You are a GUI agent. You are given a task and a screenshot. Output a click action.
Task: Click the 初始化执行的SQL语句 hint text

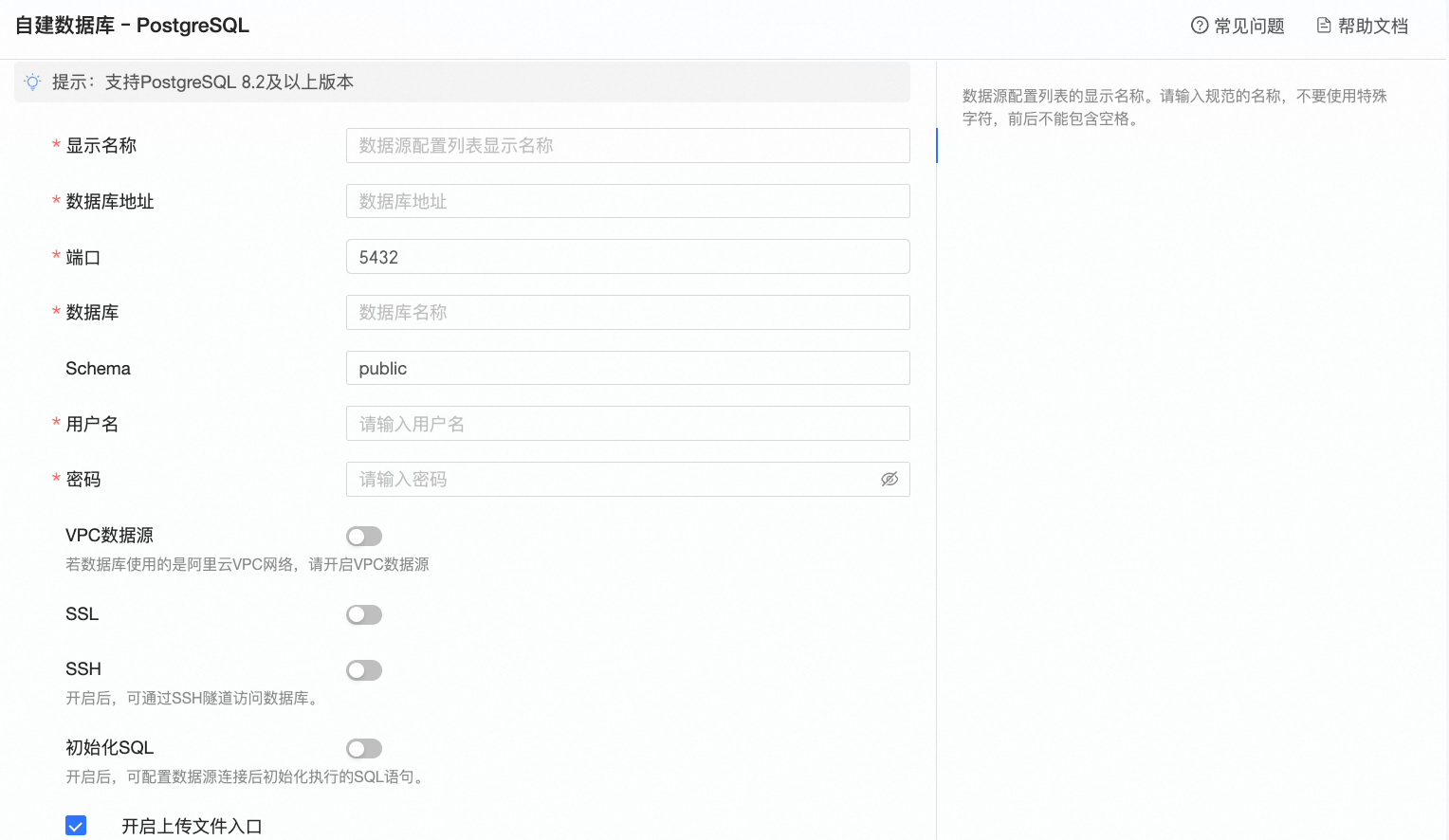click(247, 777)
